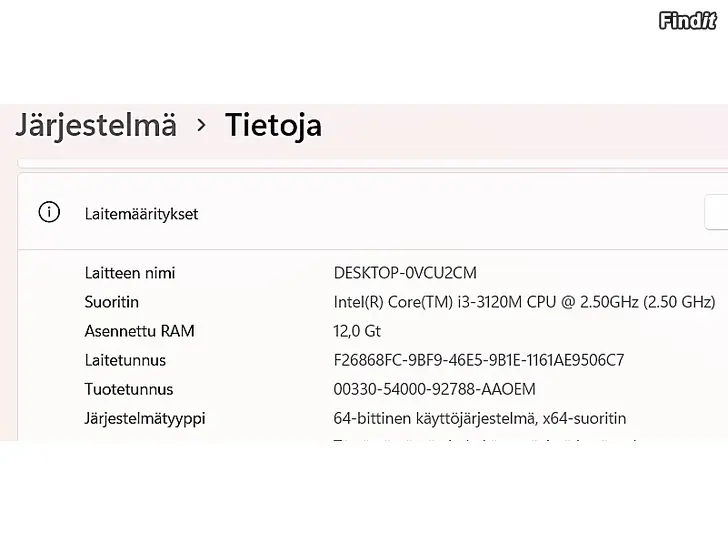Click the Findit logo watermark
This screenshot has width=728, height=546.
pyautogui.click(x=688, y=20)
